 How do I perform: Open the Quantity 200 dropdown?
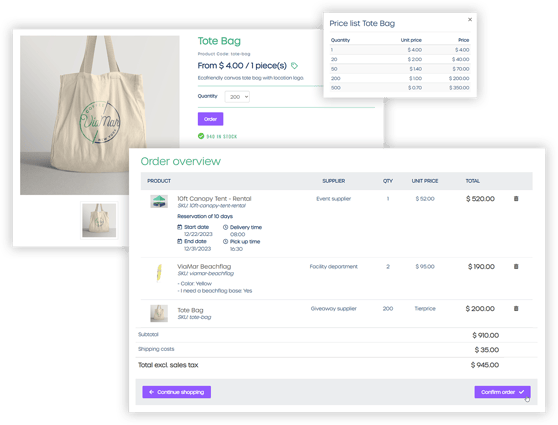[x=237, y=97]
